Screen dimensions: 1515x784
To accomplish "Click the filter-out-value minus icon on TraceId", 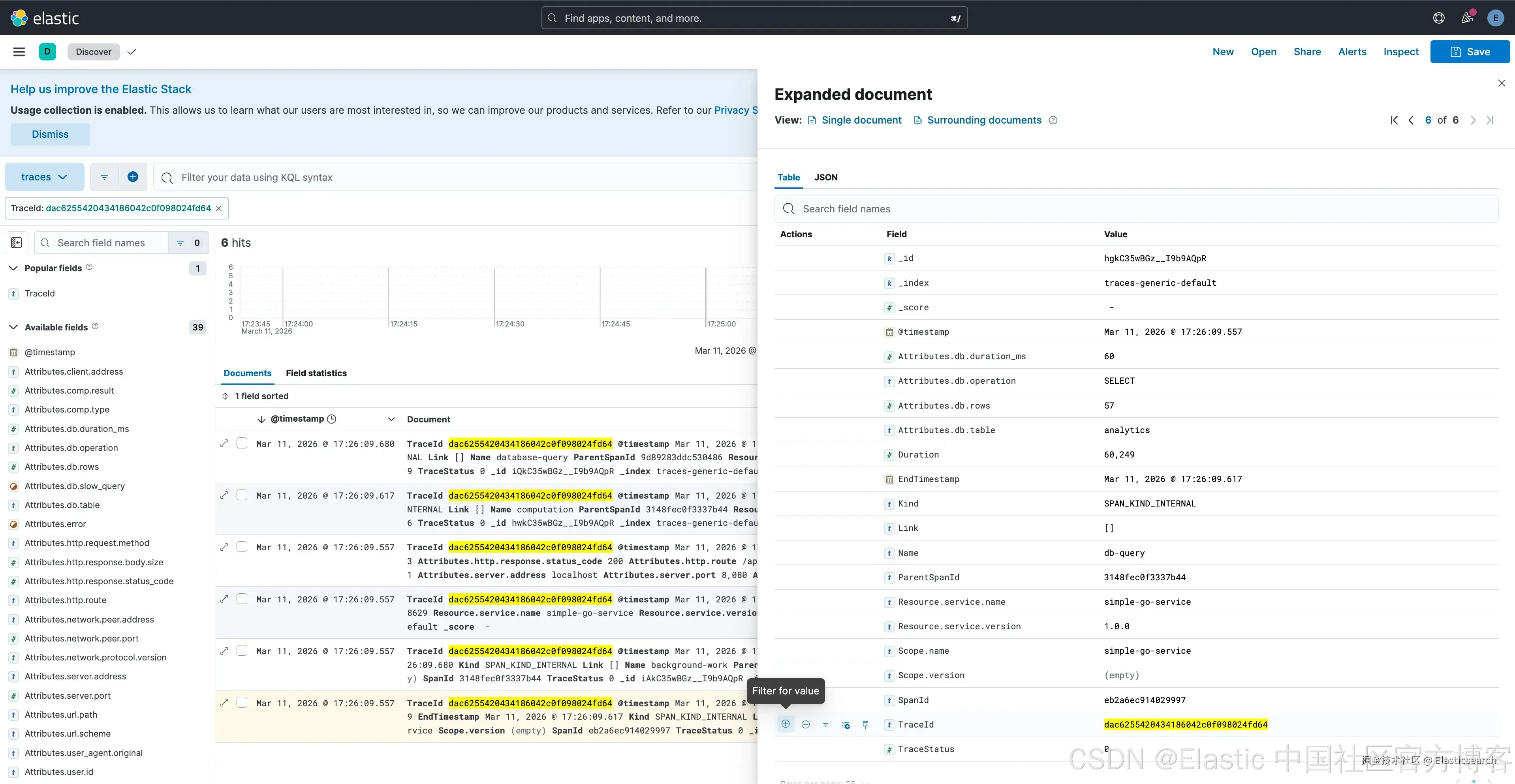I will point(806,725).
